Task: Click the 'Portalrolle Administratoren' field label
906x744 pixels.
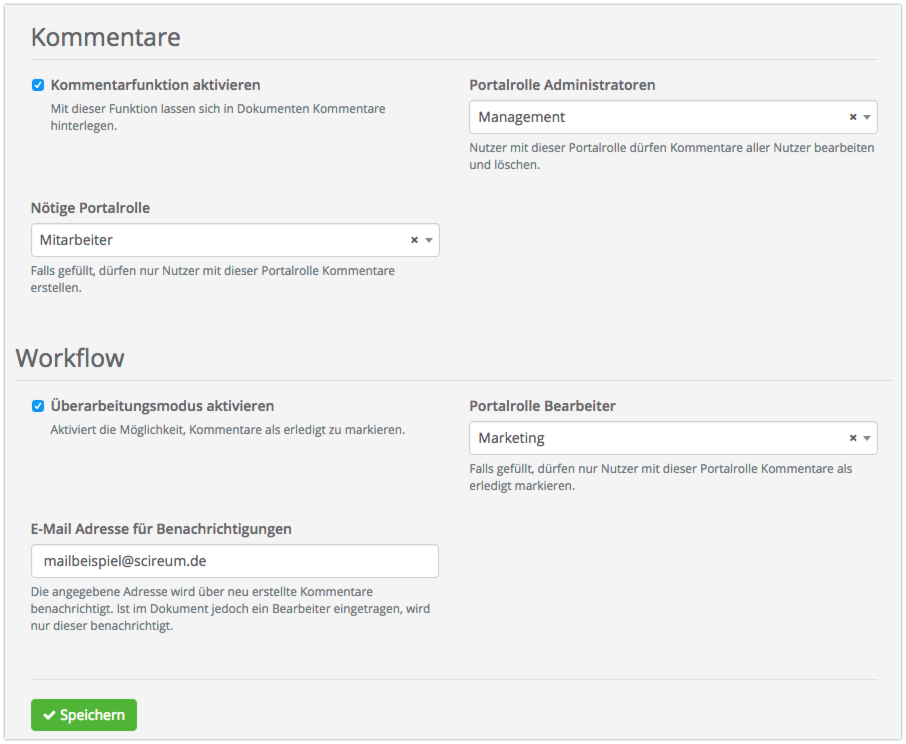Action: (x=562, y=85)
